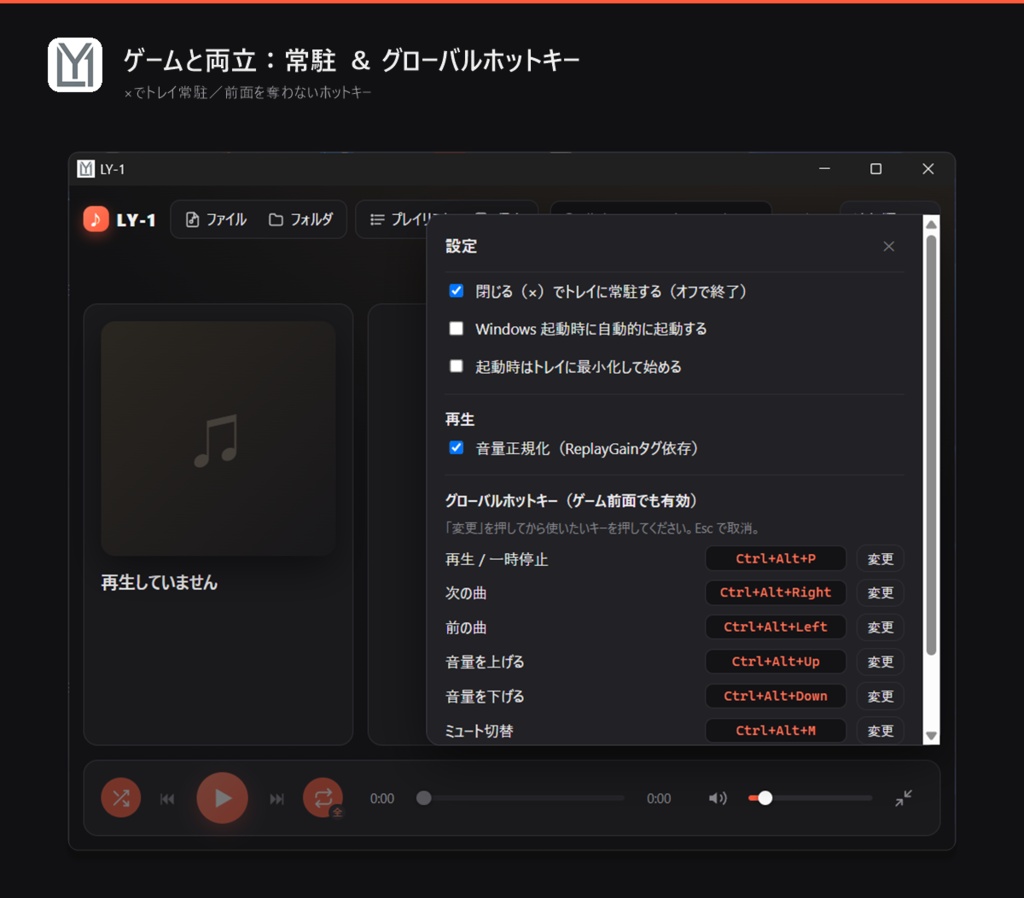Click the グローバルホットキー section heading

(571, 501)
